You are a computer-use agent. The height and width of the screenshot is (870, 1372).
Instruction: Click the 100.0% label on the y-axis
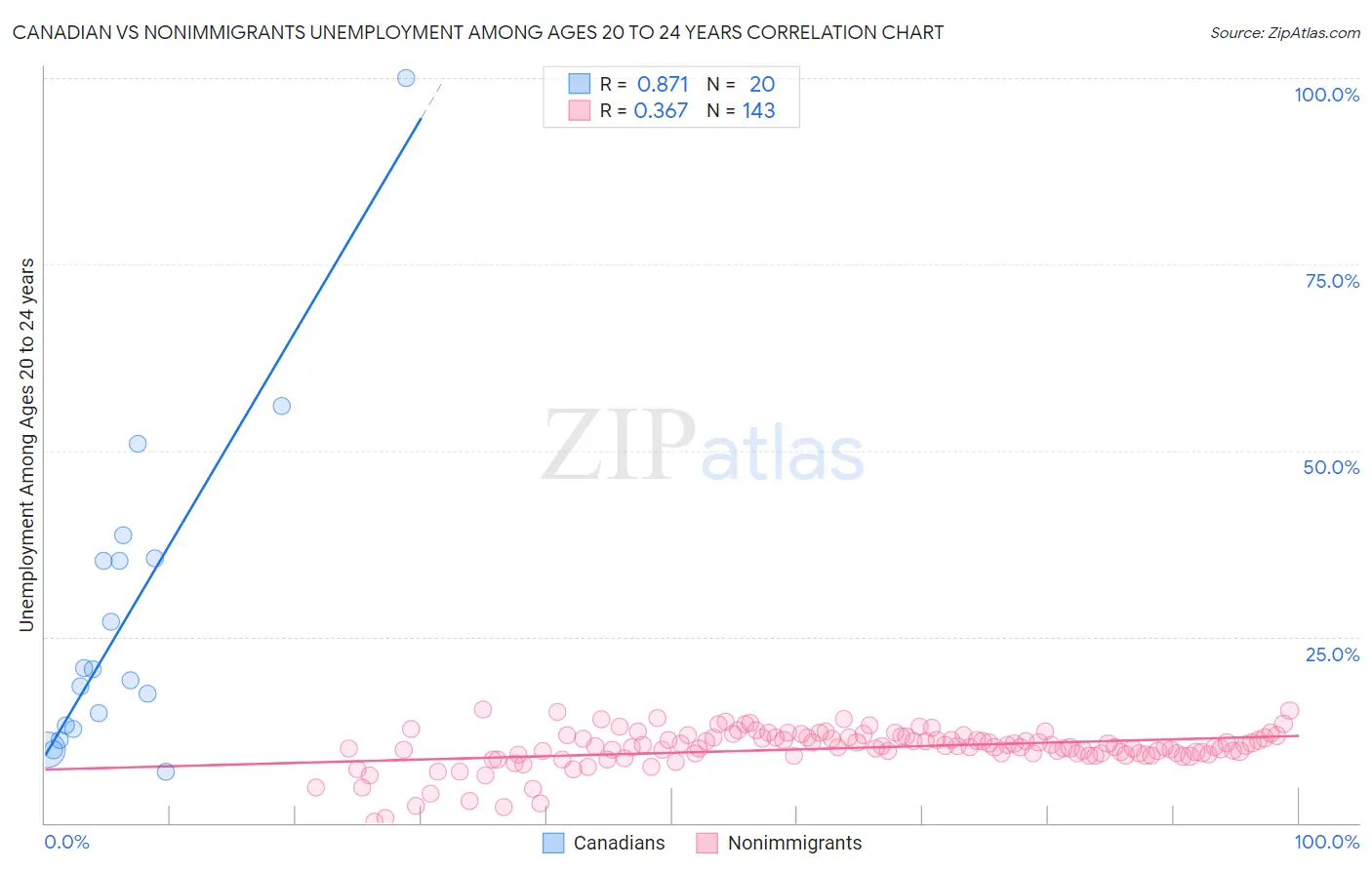click(1327, 95)
